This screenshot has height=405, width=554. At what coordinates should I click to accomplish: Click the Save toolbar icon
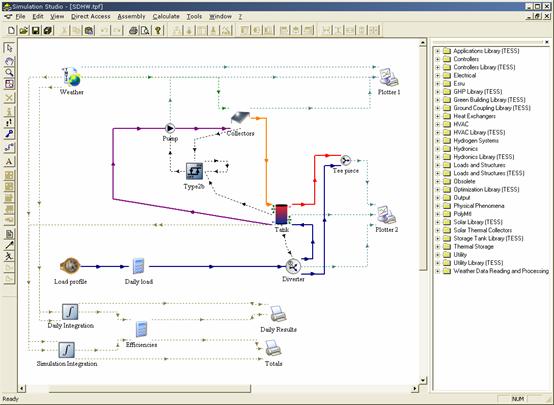[x=36, y=30]
